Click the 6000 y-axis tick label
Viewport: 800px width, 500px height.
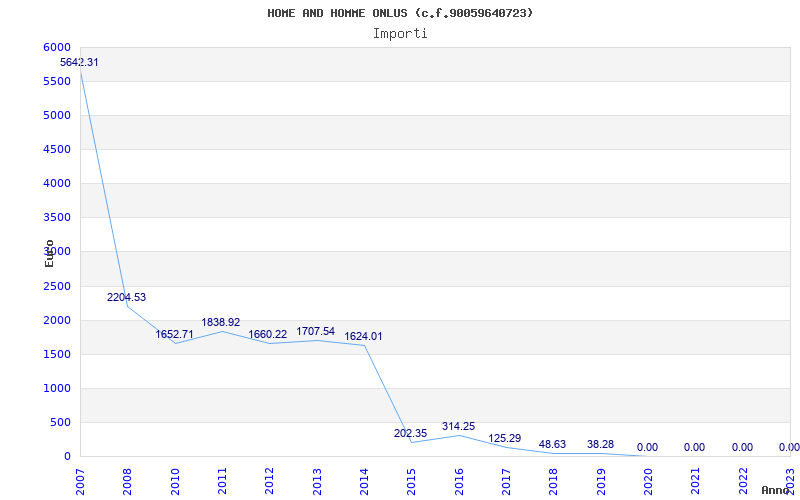pyautogui.click(x=58, y=47)
